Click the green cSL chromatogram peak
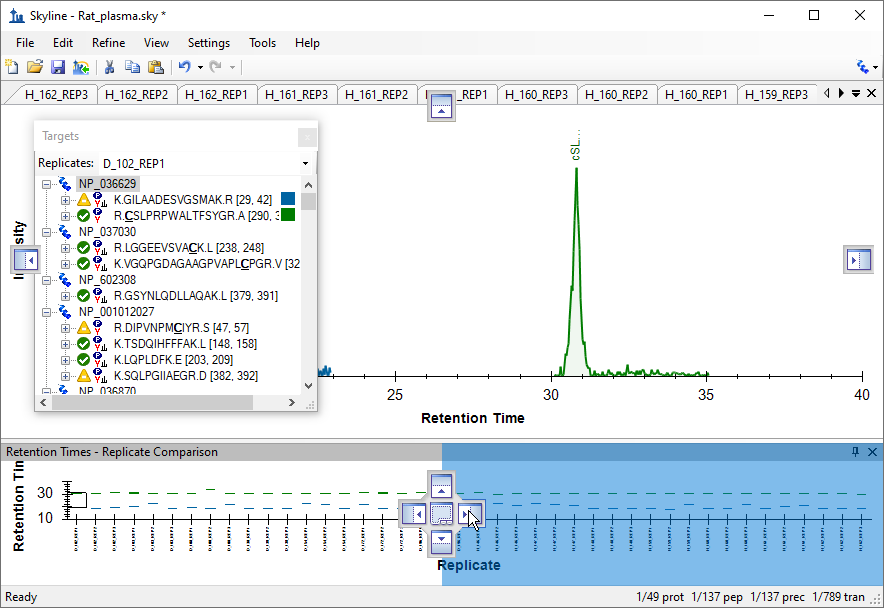The height and width of the screenshot is (608, 884). (576, 271)
